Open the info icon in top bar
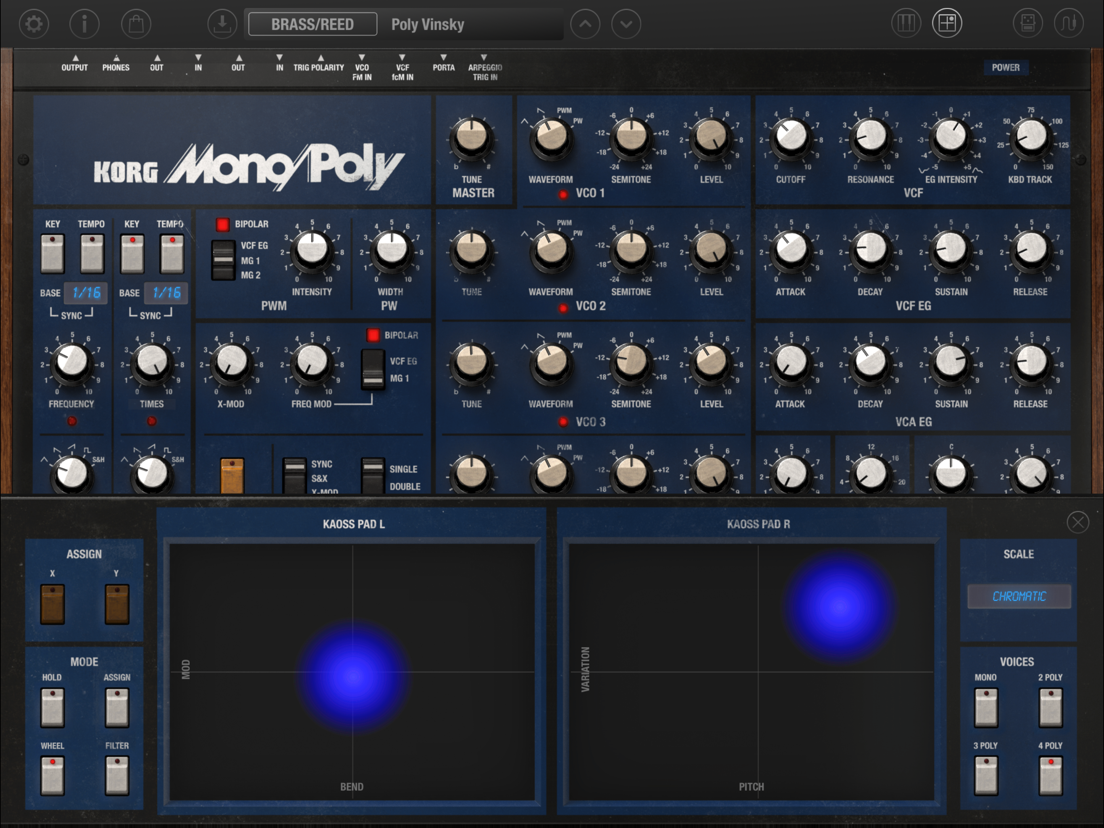Image resolution: width=1104 pixels, height=828 pixels. pyautogui.click(x=84, y=24)
